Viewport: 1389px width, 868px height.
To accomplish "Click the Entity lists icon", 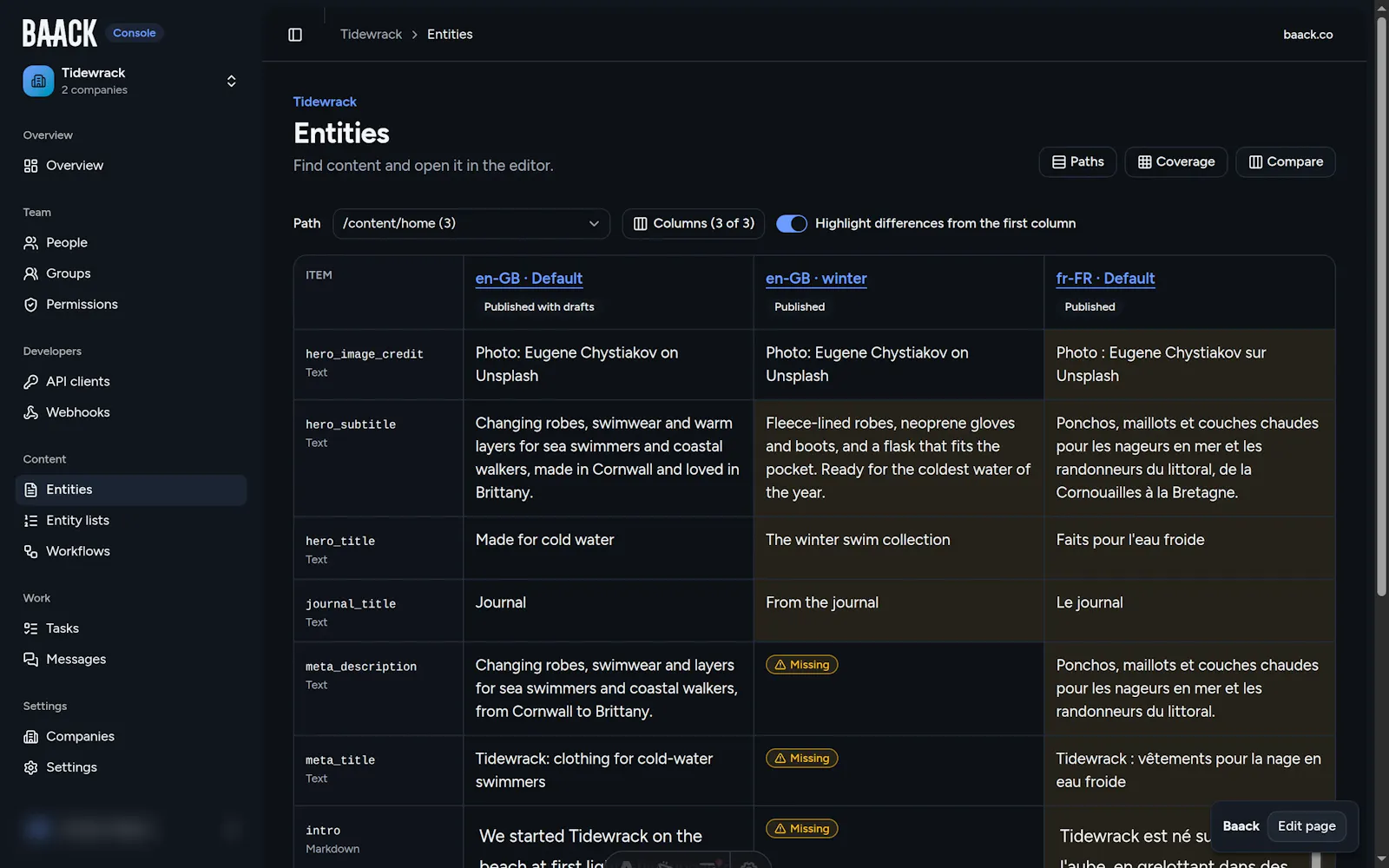I will [31, 521].
